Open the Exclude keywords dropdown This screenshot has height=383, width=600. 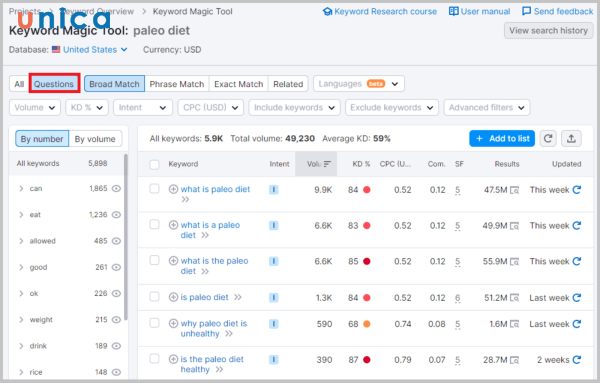click(392, 108)
